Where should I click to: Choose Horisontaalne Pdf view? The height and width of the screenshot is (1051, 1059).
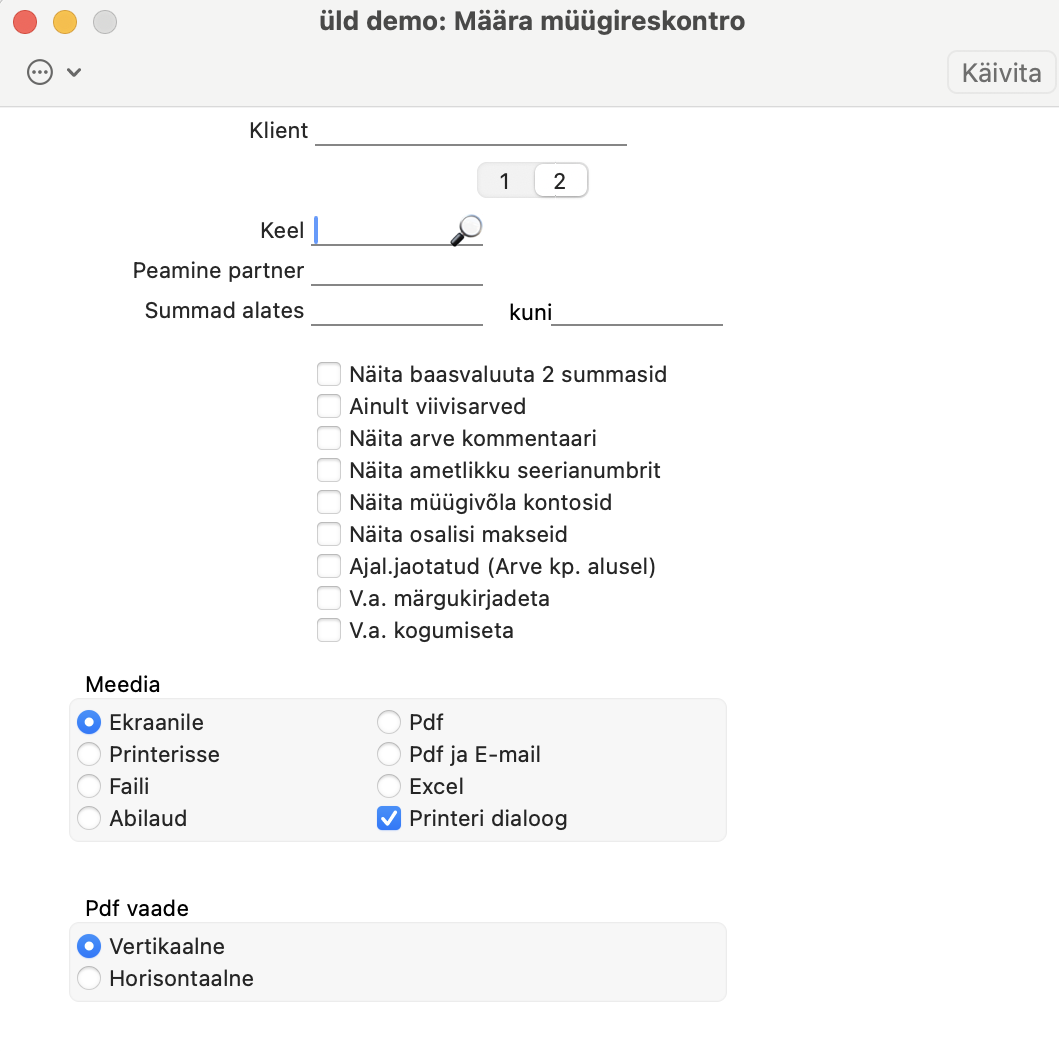pos(89,978)
